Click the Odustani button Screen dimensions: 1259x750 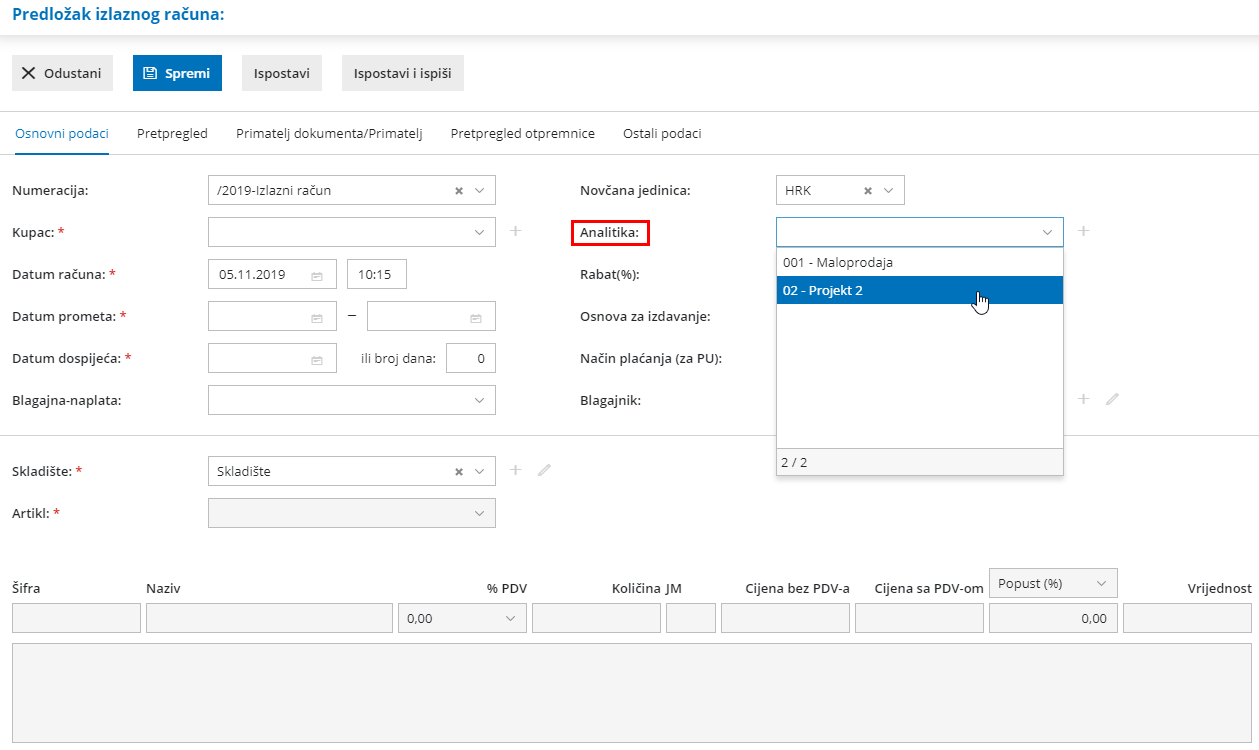[x=62, y=73]
